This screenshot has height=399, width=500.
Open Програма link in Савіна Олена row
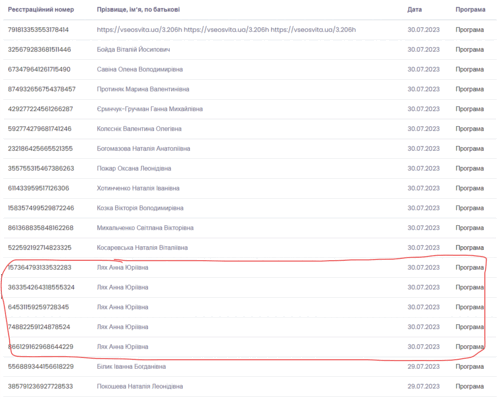click(x=470, y=69)
